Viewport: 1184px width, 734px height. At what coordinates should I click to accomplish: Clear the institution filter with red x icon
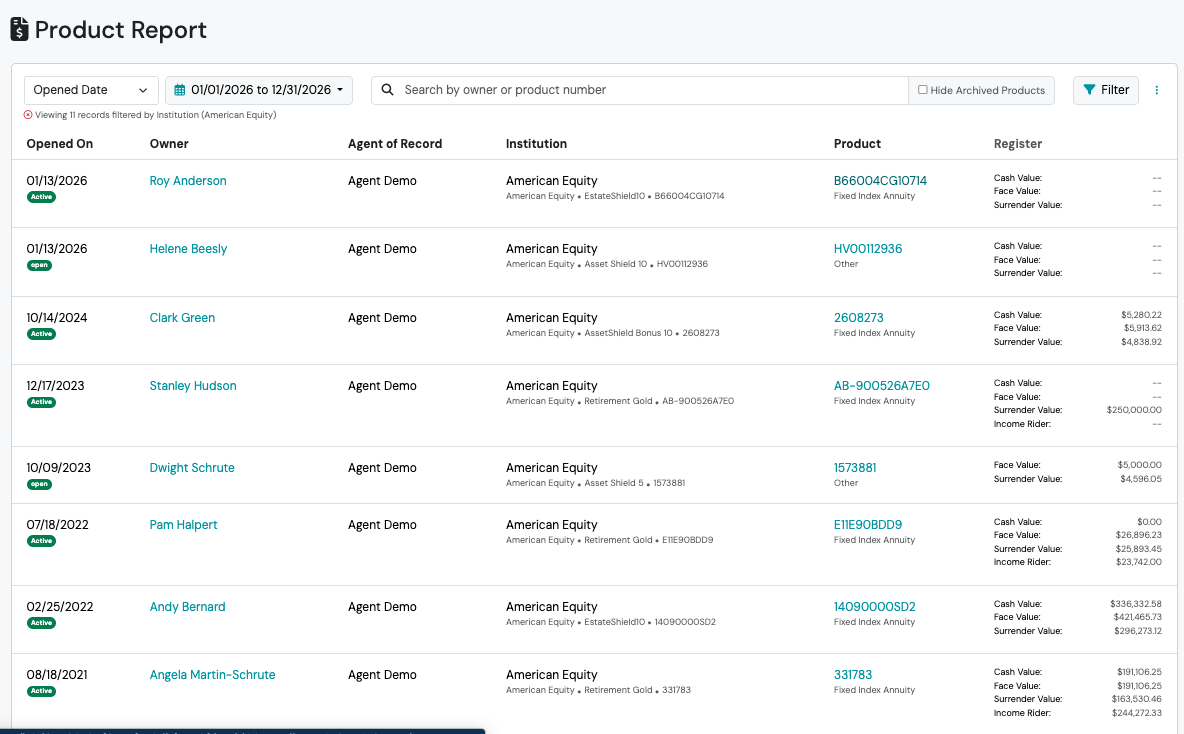[x=28, y=115]
